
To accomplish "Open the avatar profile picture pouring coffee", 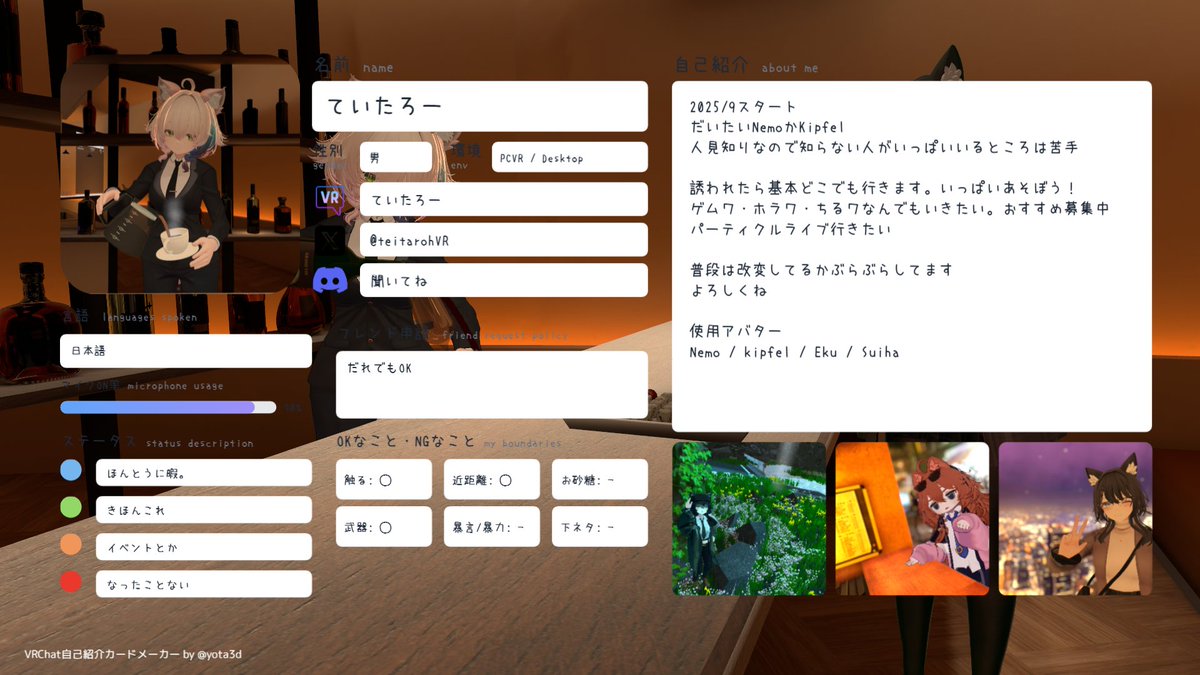I will pos(180,174).
